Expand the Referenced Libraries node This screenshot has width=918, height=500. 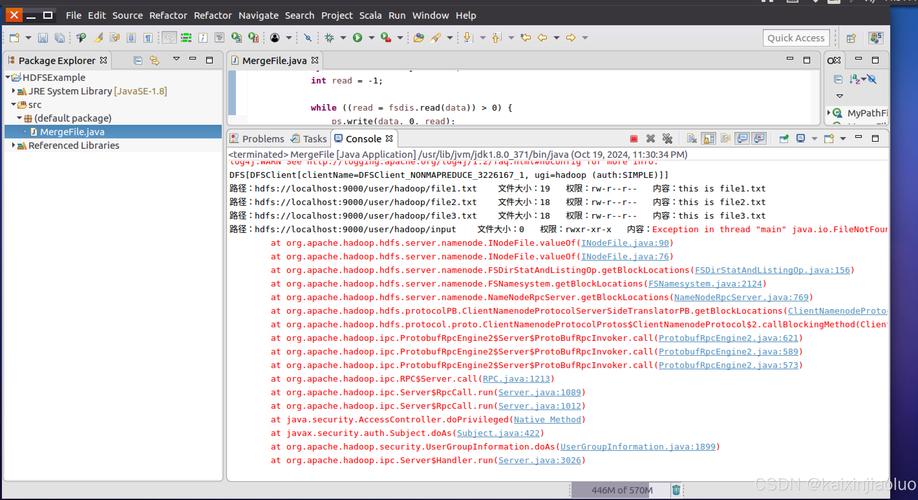(14, 145)
